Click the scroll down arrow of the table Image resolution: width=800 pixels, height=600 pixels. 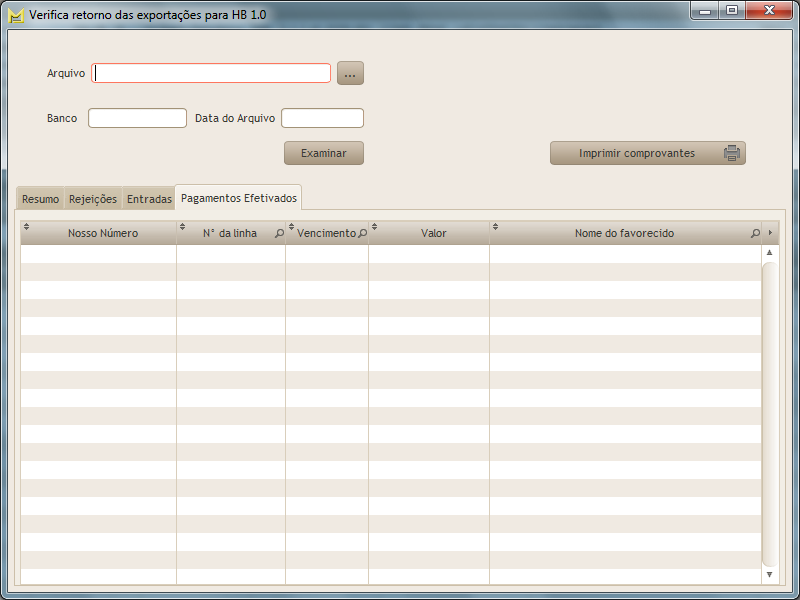[769, 575]
